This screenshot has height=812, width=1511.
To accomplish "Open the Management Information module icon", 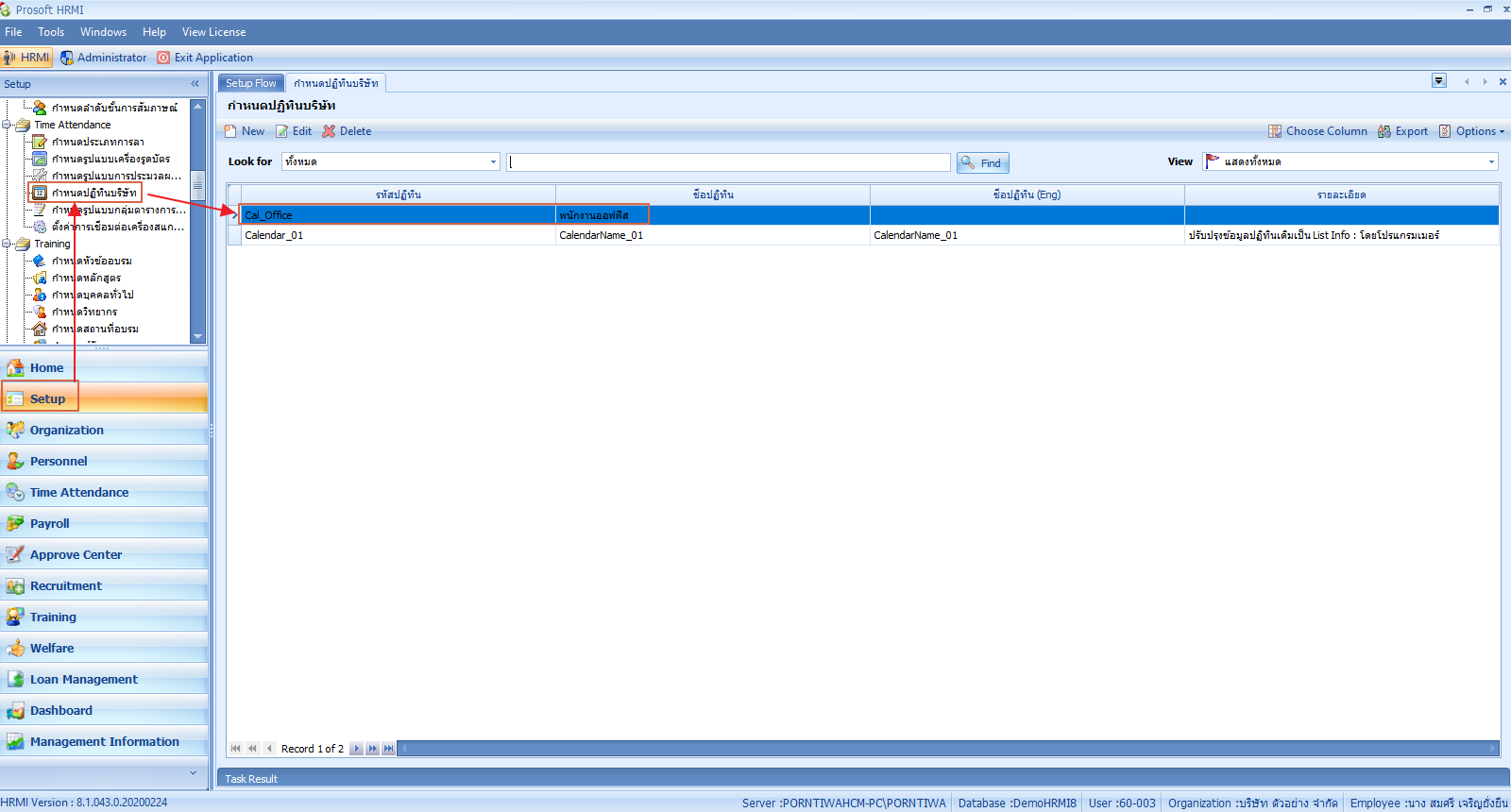I will pyautogui.click(x=15, y=741).
